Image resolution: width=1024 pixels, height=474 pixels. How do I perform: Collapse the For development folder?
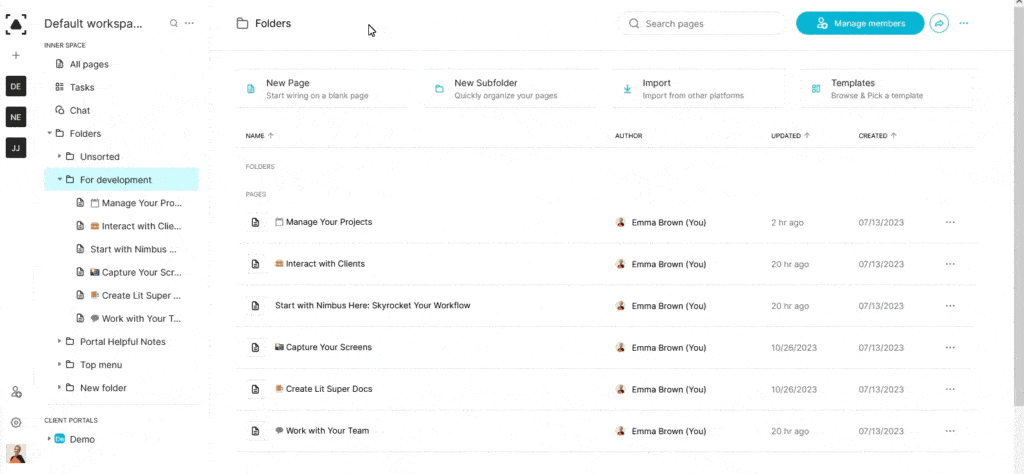coord(59,180)
